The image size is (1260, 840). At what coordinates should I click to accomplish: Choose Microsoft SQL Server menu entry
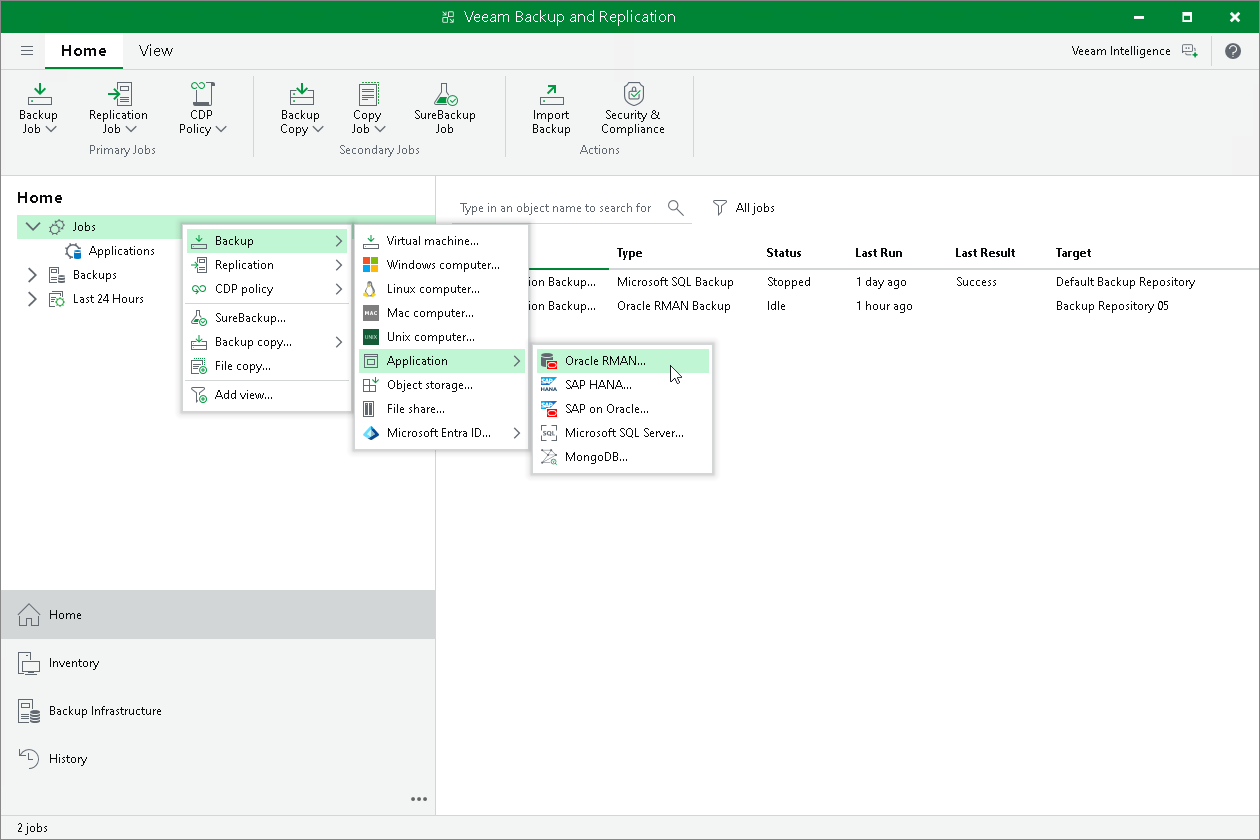point(623,433)
